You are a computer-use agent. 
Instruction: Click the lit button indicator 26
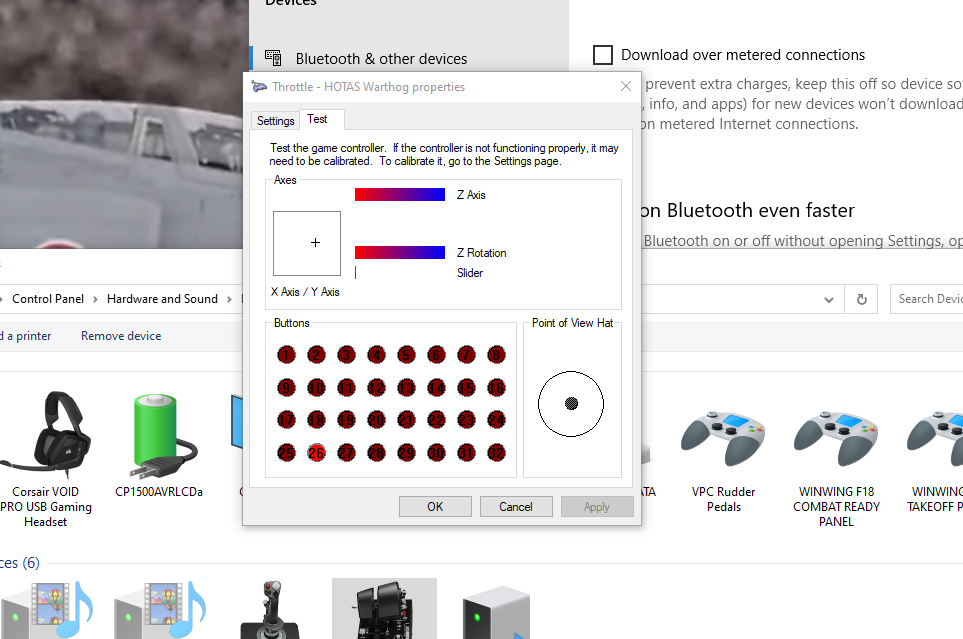pos(316,453)
